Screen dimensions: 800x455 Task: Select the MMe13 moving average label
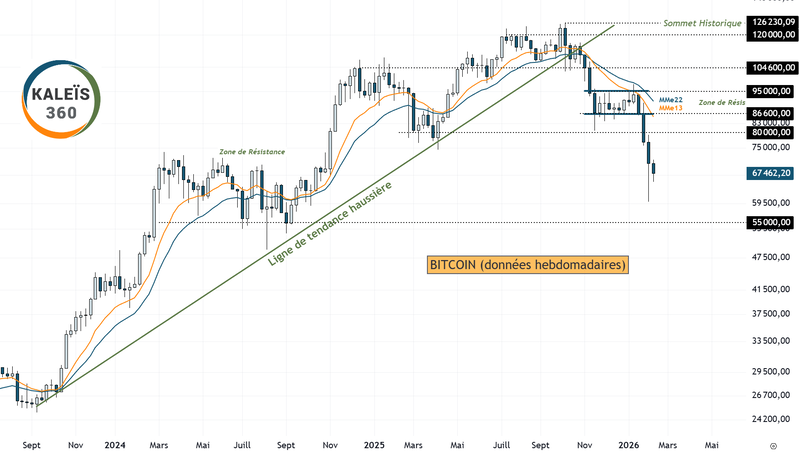tap(670, 108)
